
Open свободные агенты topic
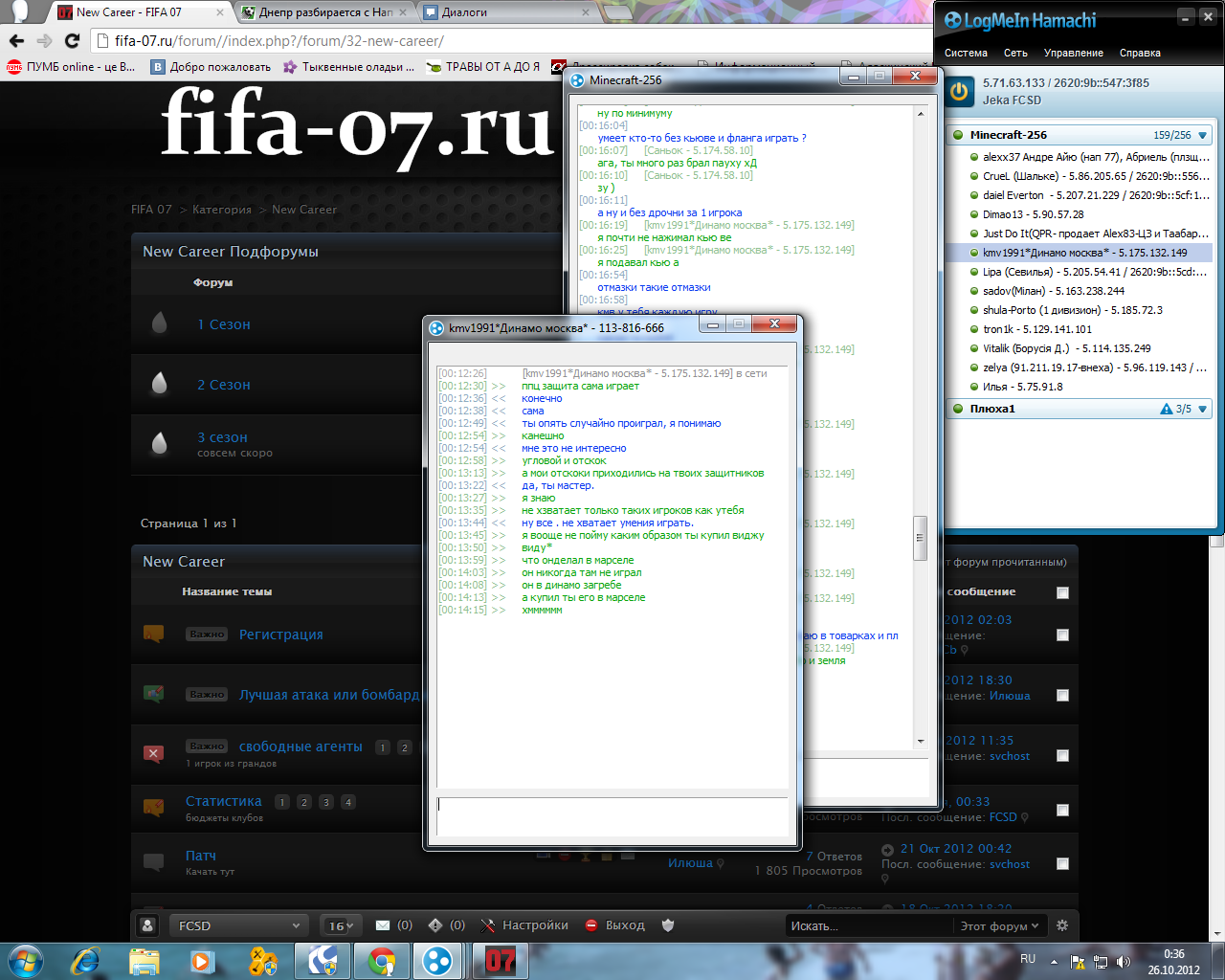(x=301, y=746)
